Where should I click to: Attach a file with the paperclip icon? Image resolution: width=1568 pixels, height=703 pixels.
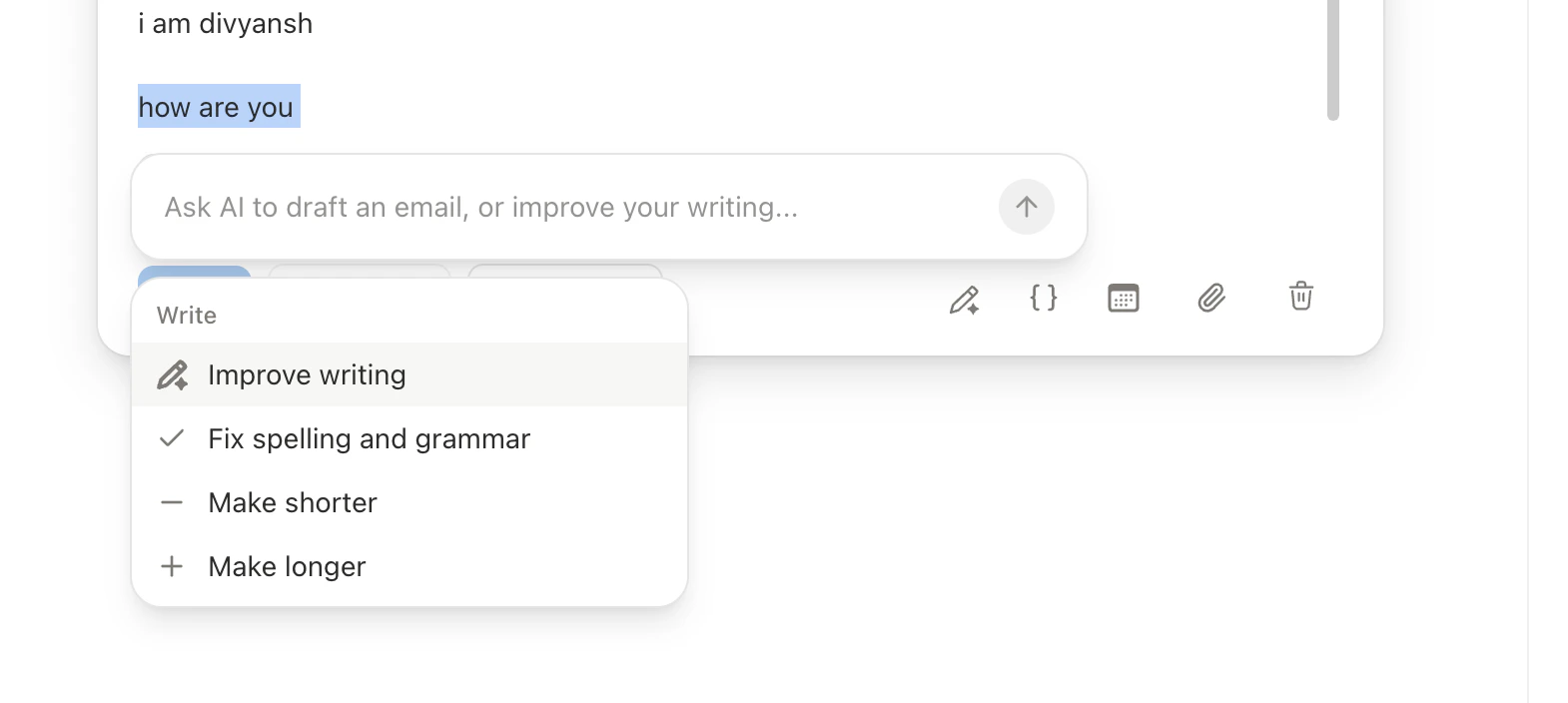click(1211, 298)
